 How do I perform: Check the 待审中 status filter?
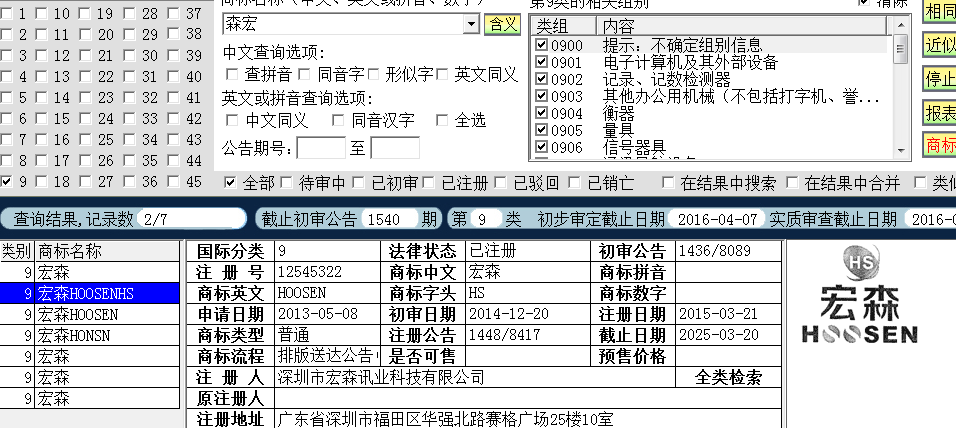pyautogui.click(x=287, y=182)
